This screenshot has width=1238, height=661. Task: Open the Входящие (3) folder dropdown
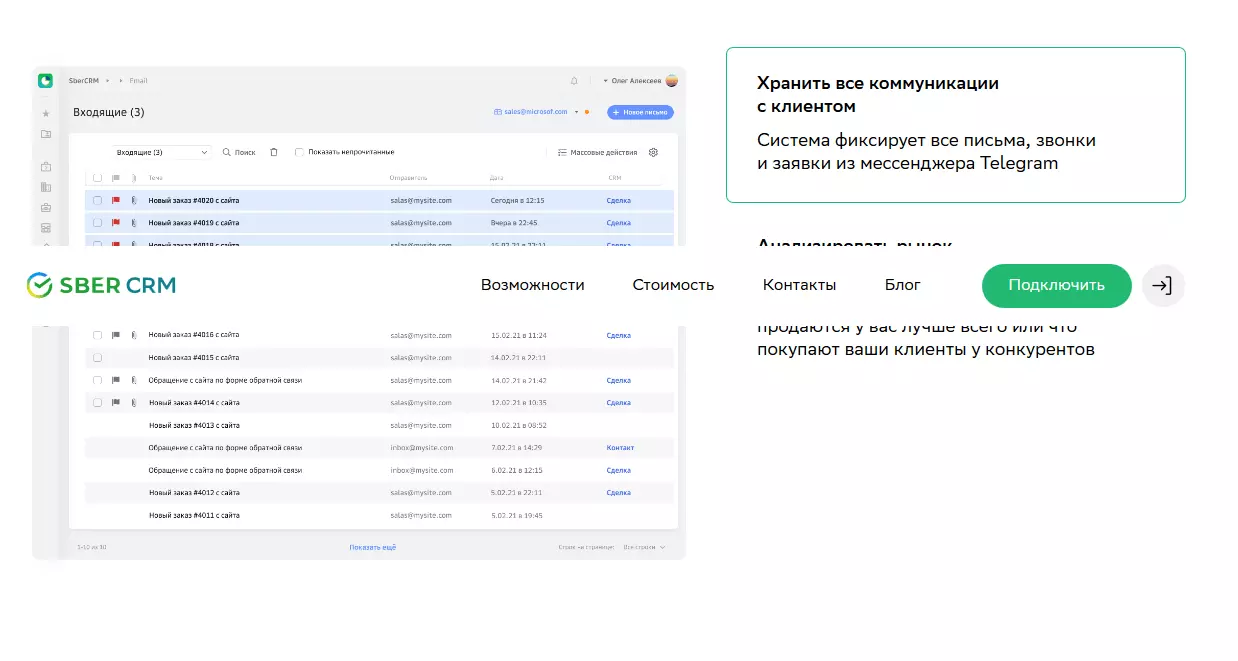161,152
